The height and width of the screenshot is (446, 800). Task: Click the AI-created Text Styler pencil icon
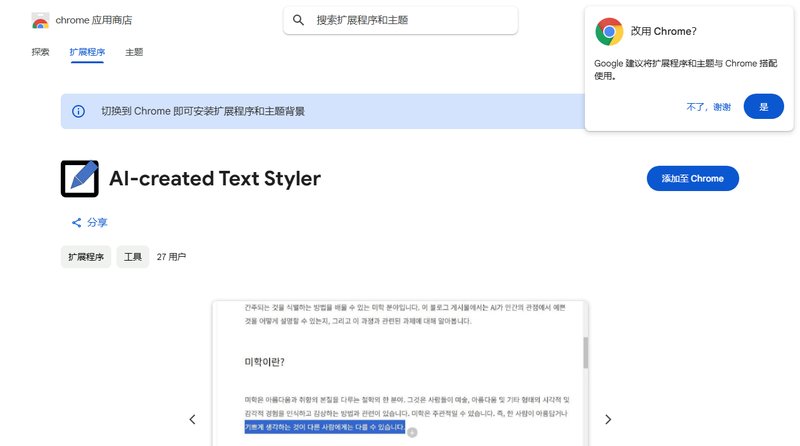pos(80,178)
